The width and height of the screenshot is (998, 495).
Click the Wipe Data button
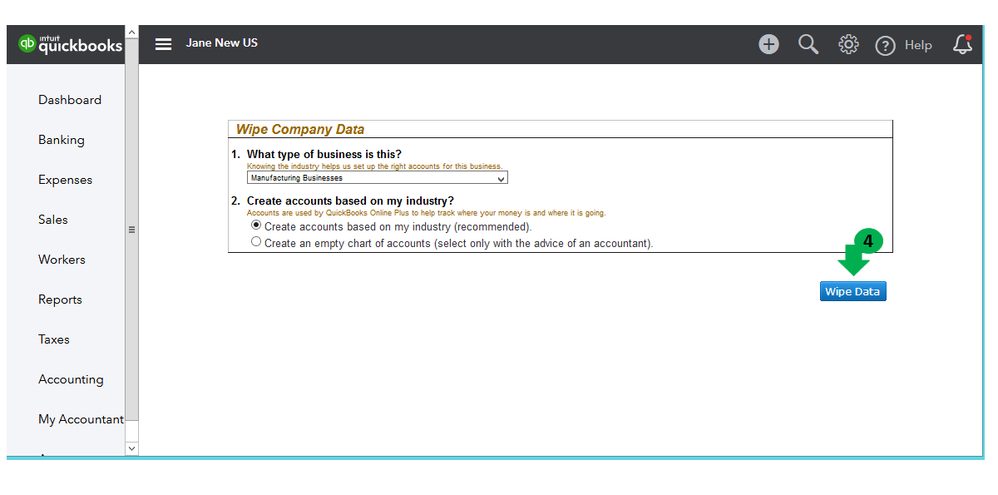click(853, 291)
